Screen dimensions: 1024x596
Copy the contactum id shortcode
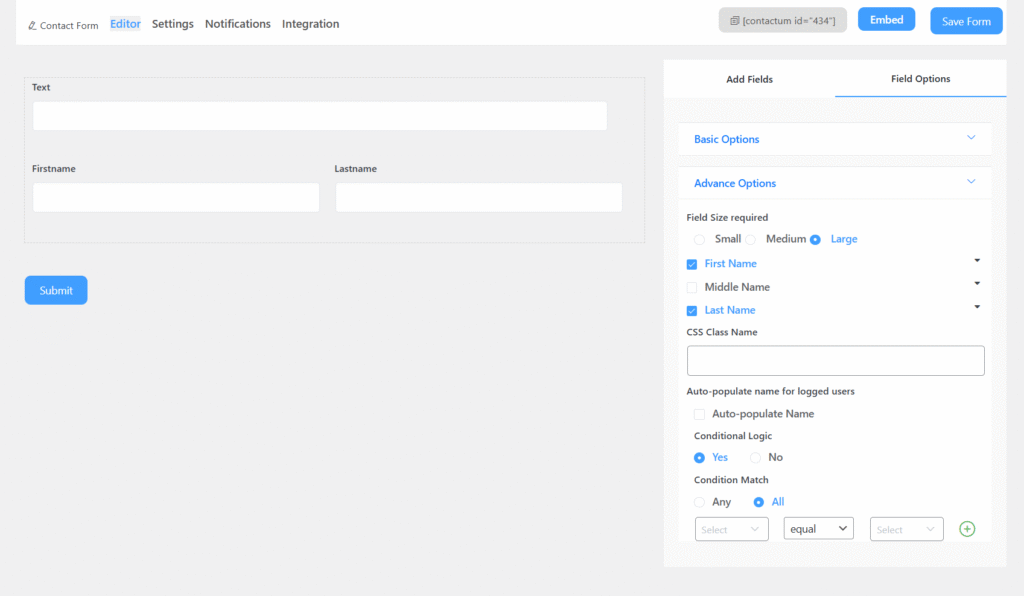click(782, 20)
